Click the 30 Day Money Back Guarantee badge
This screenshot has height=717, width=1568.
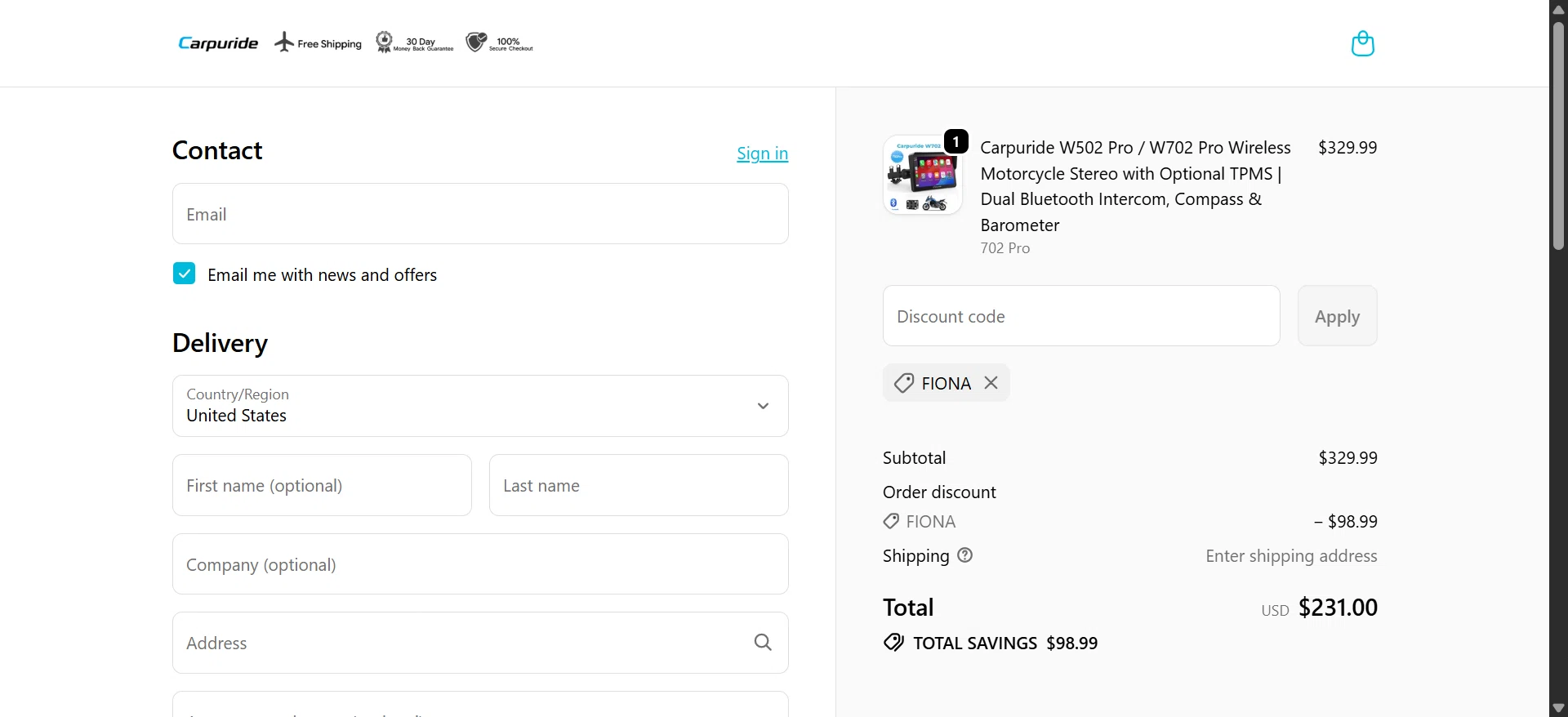[x=414, y=42]
